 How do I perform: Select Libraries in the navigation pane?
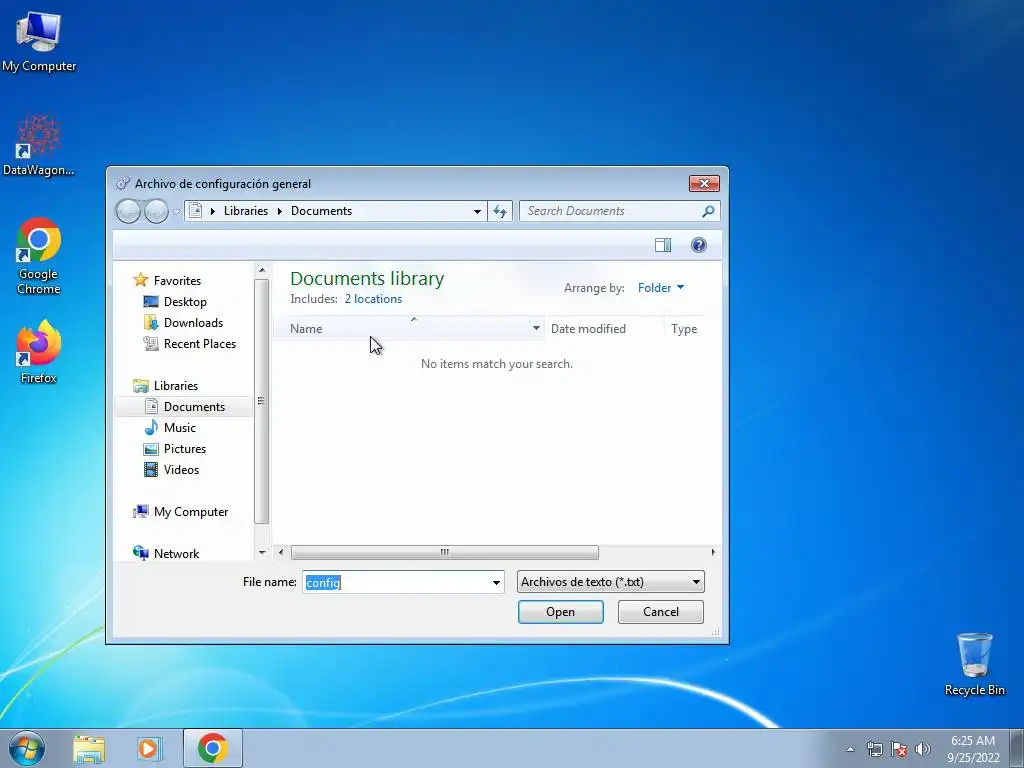click(176, 386)
